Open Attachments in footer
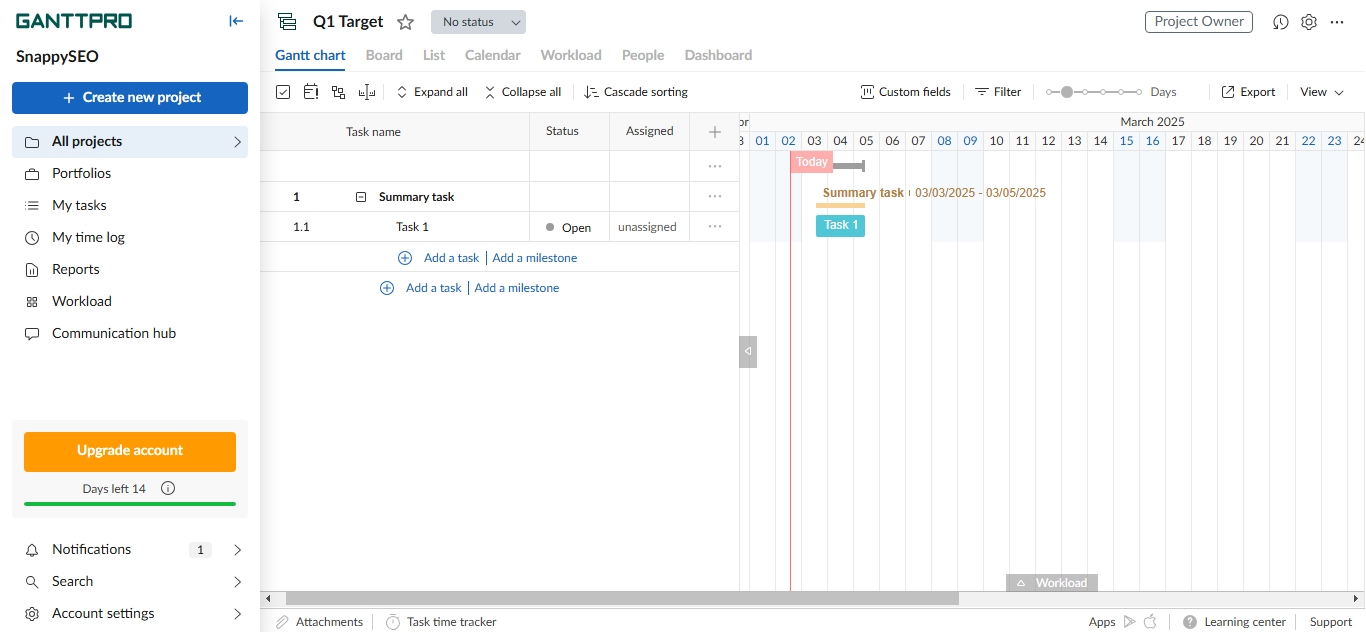 click(320, 622)
